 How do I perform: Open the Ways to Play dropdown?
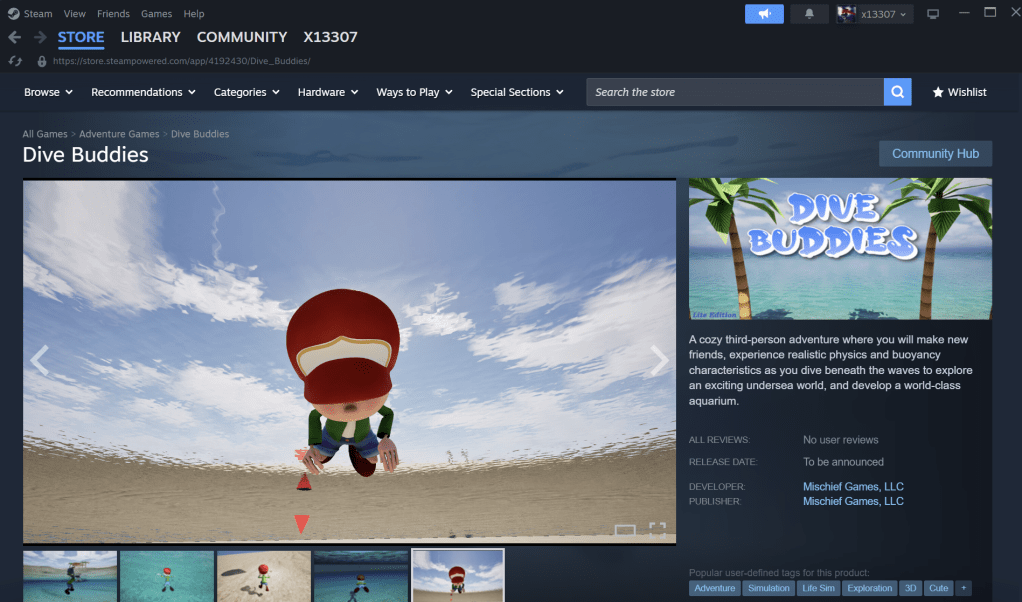coord(414,92)
